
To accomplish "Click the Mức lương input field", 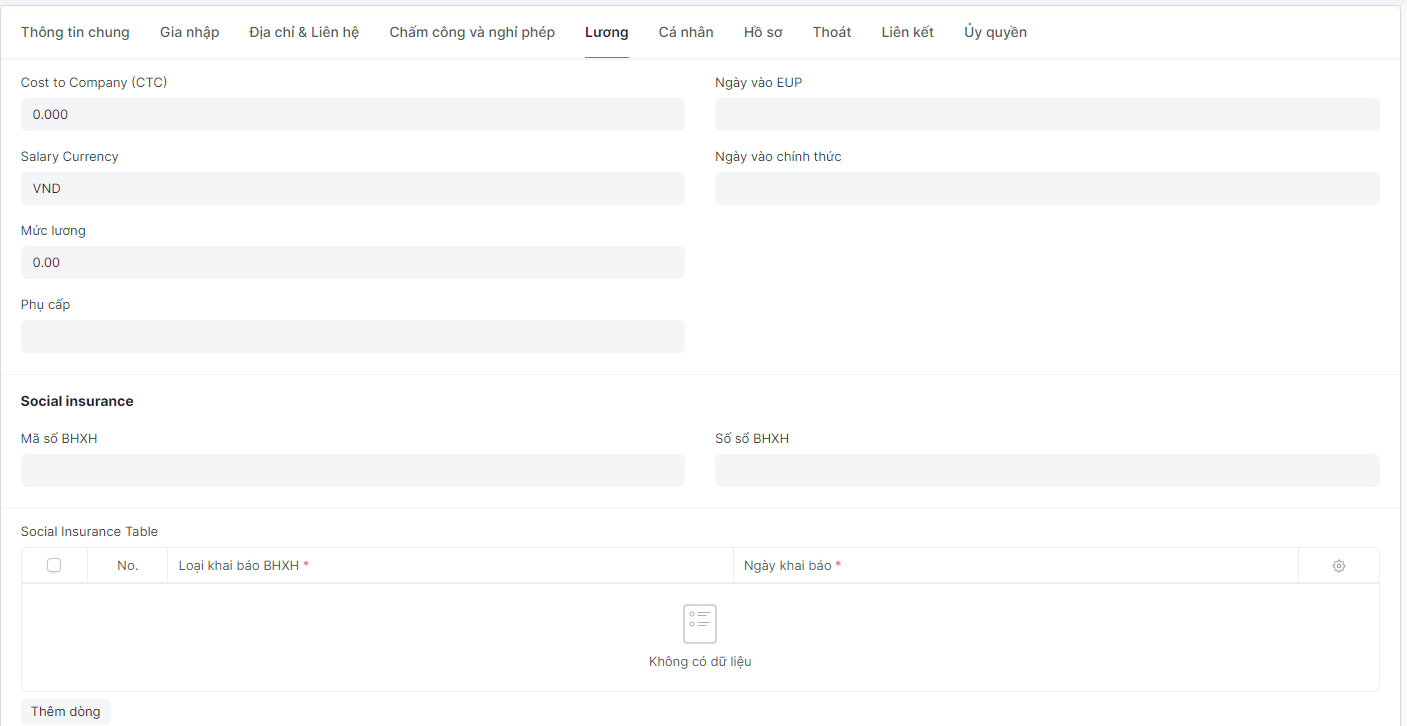I will (x=352, y=263).
